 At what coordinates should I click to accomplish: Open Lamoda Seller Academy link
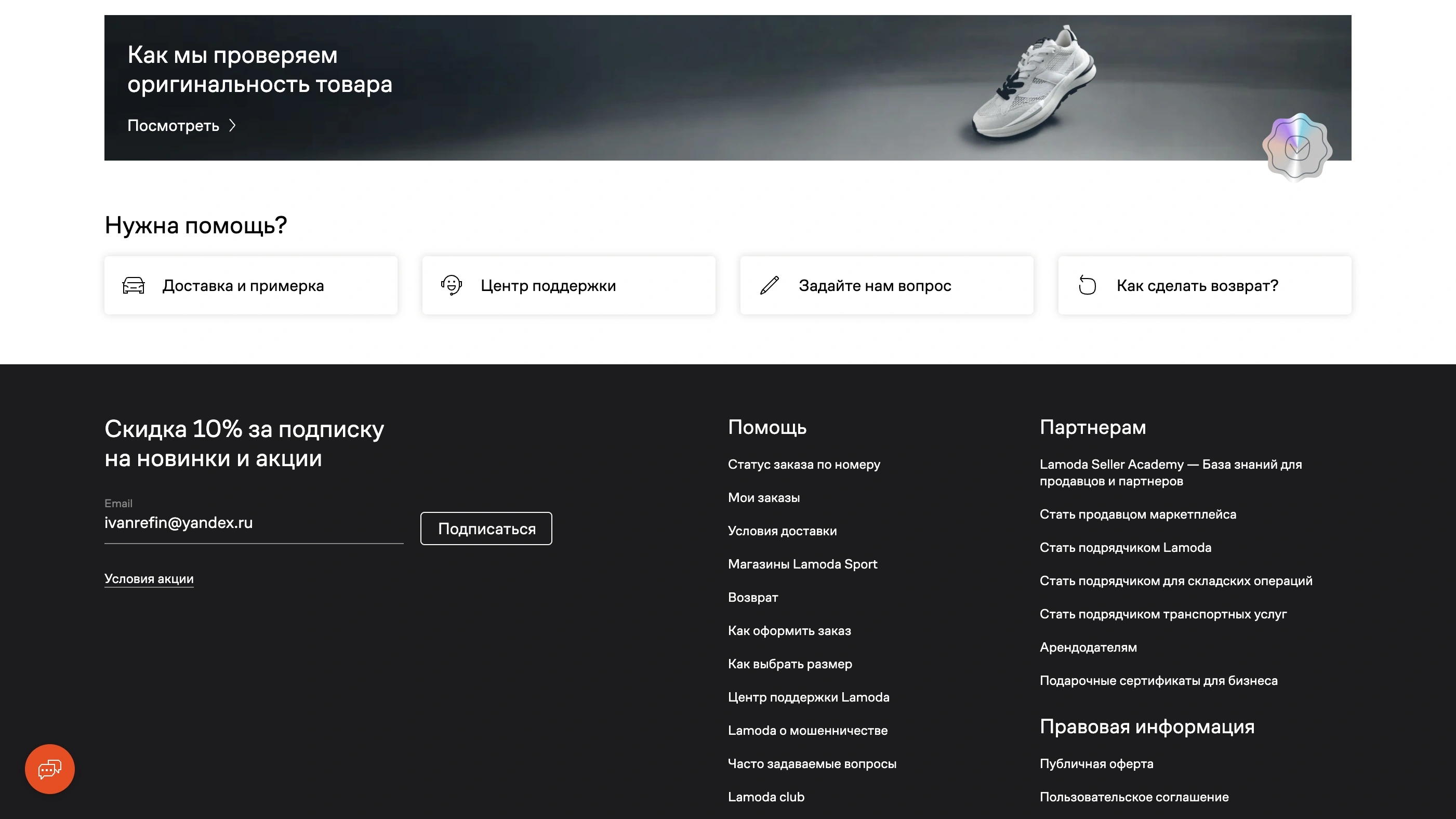1171,472
